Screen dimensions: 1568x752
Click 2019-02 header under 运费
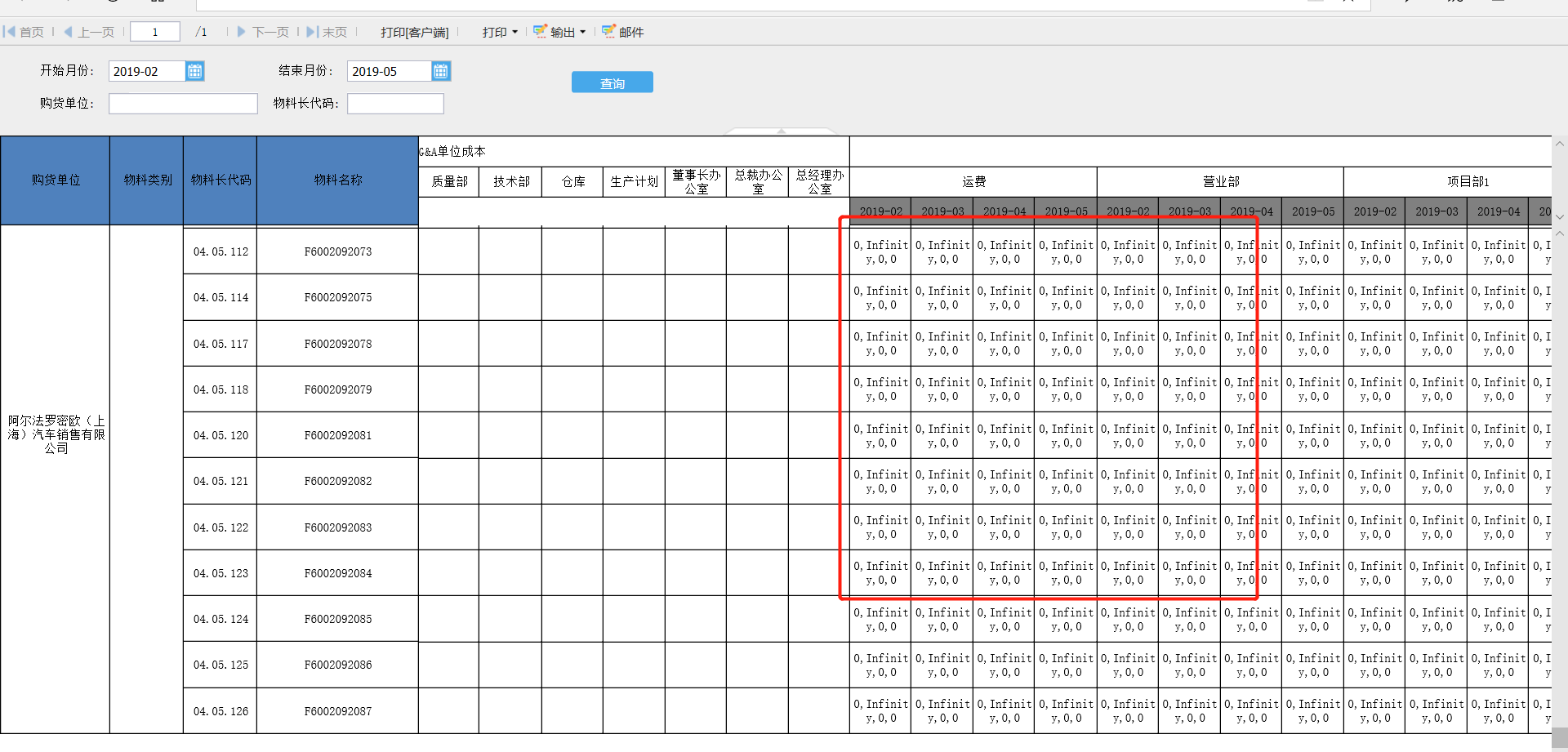[880, 211]
